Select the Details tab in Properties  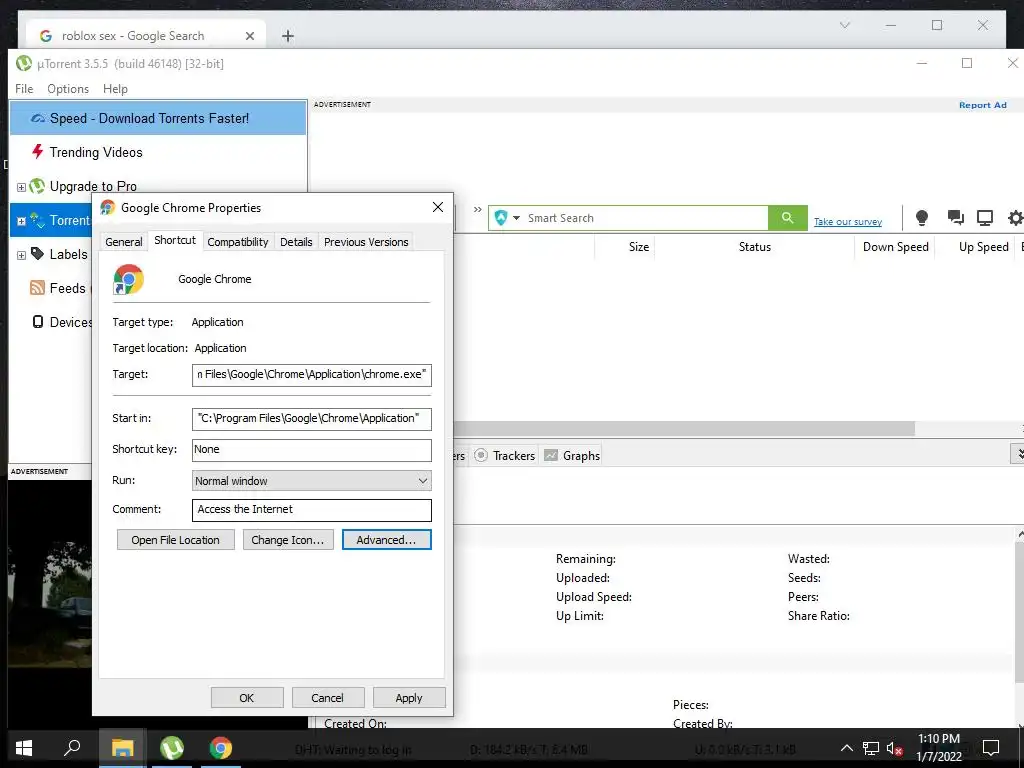tap(296, 242)
